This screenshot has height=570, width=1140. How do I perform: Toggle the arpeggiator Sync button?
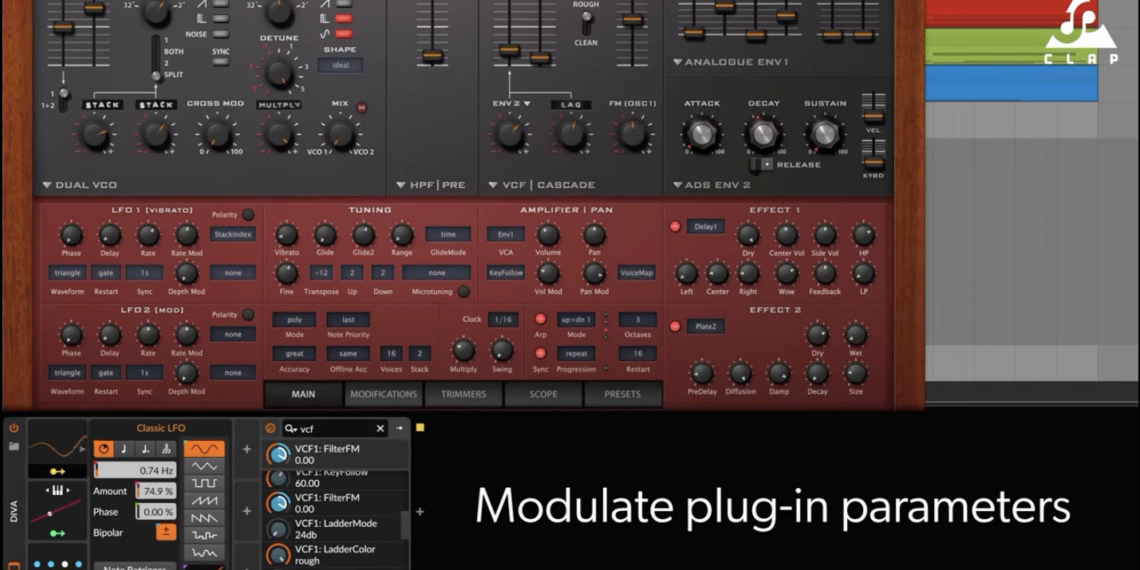click(x=540, y=353)
